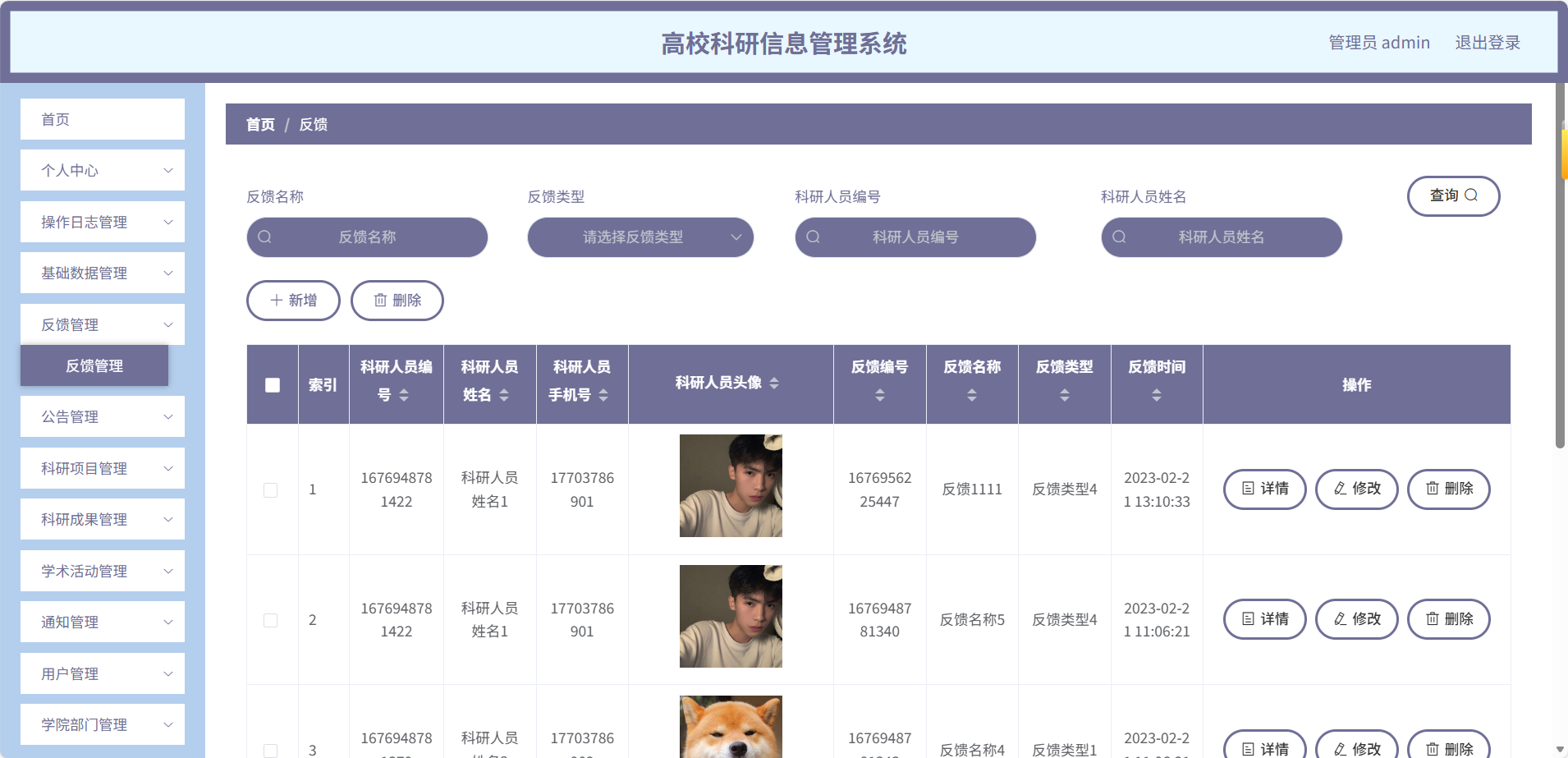The width and height of the screenshot is (1568, 758).
Task: Click the 2023-02-21 13:10:33 time cell
Action: tap(1157, 489)
